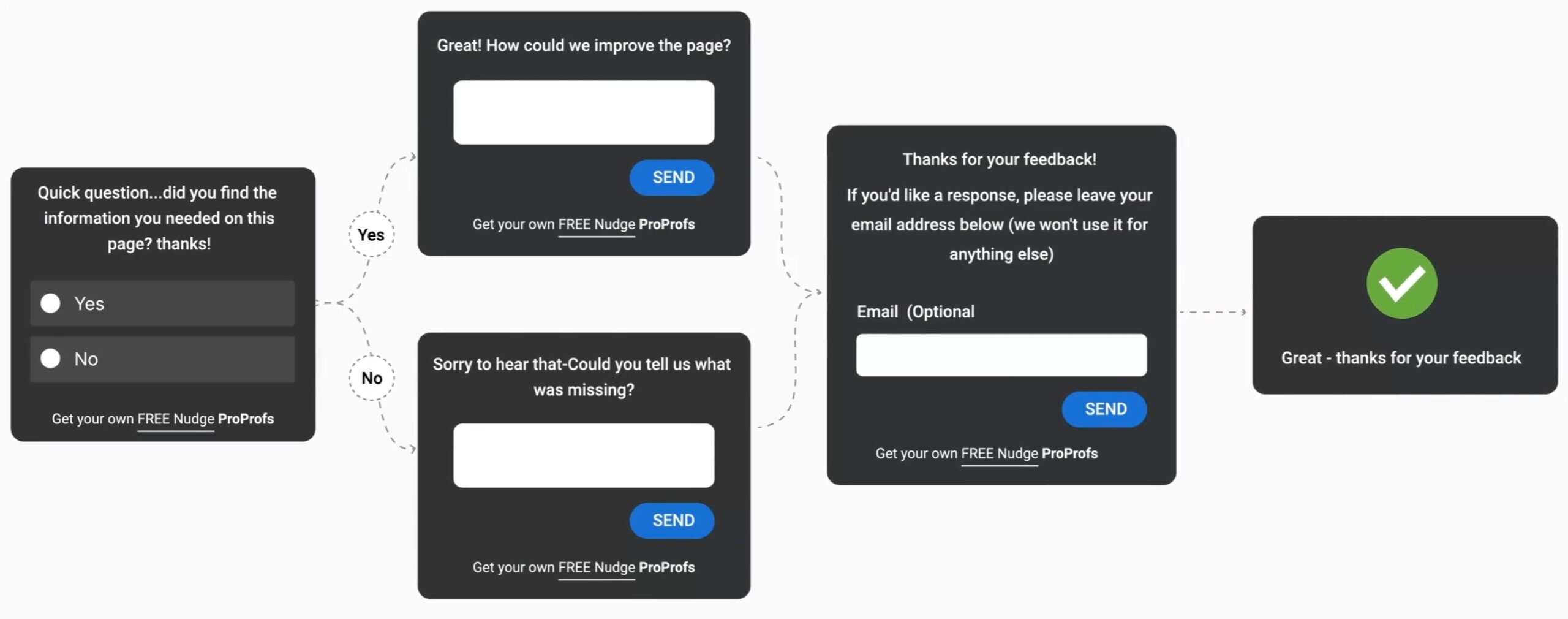Image resolution: width=1568 pixels, height=619 pixels.
Task: Click into the Email (Optional) field
Action: (1001, 355)
